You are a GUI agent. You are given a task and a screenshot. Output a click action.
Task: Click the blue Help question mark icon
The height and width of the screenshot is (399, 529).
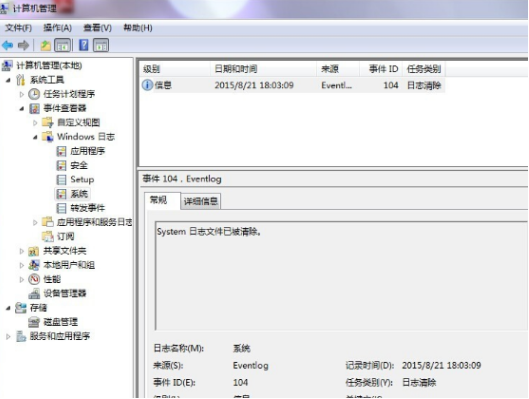pos(83,45)
